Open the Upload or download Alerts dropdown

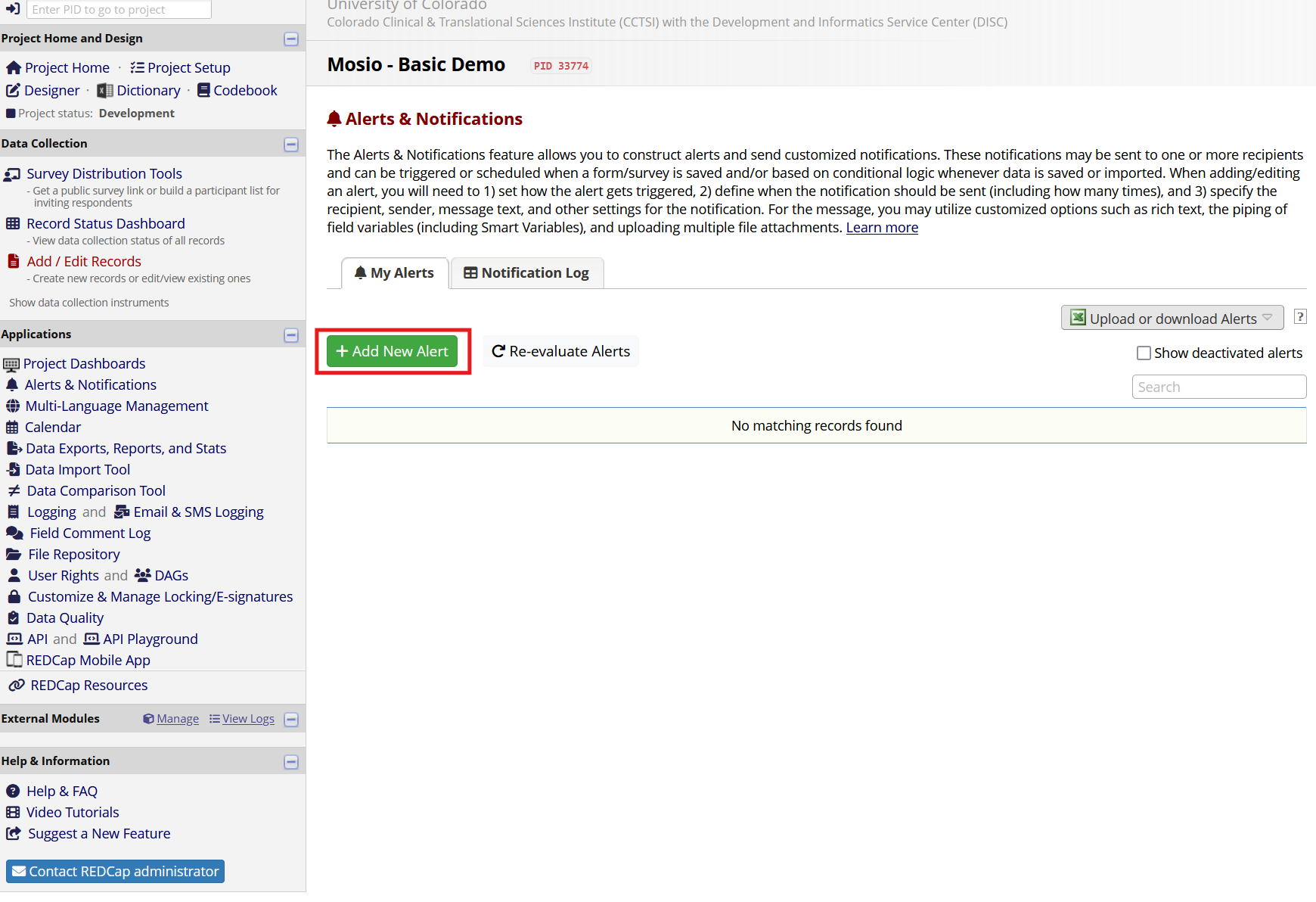1172,318
